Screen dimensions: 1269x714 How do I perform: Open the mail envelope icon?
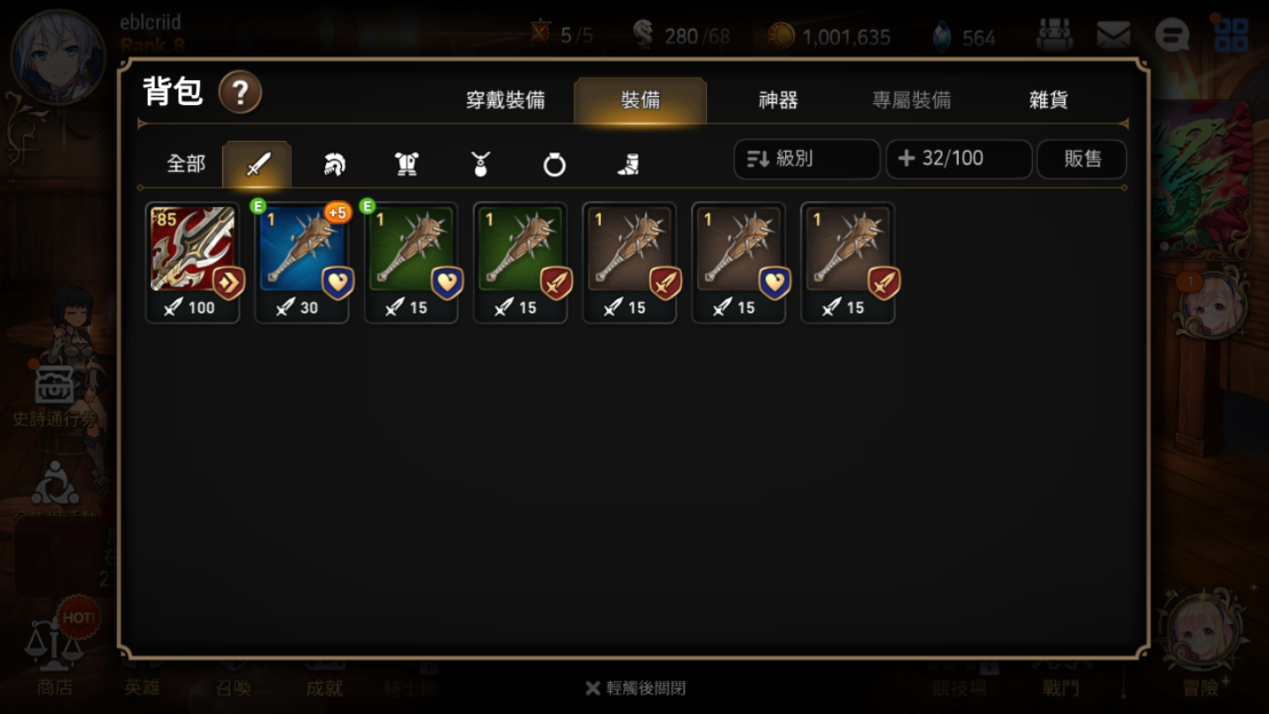pyautogui.click(x=1113, y=35)
